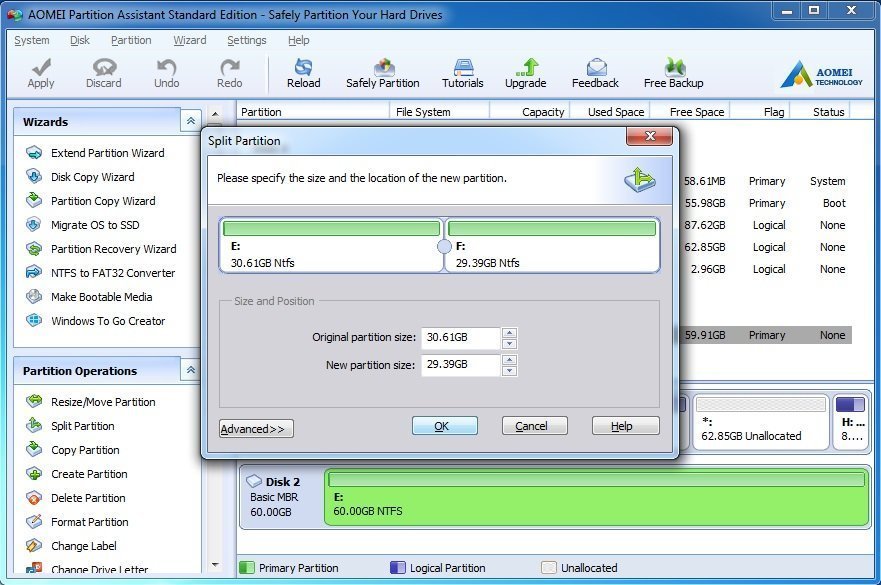The width and height of the screenshot is (881, 585).
Task: Click the New partition size field
Action: [x=460, y=365]
